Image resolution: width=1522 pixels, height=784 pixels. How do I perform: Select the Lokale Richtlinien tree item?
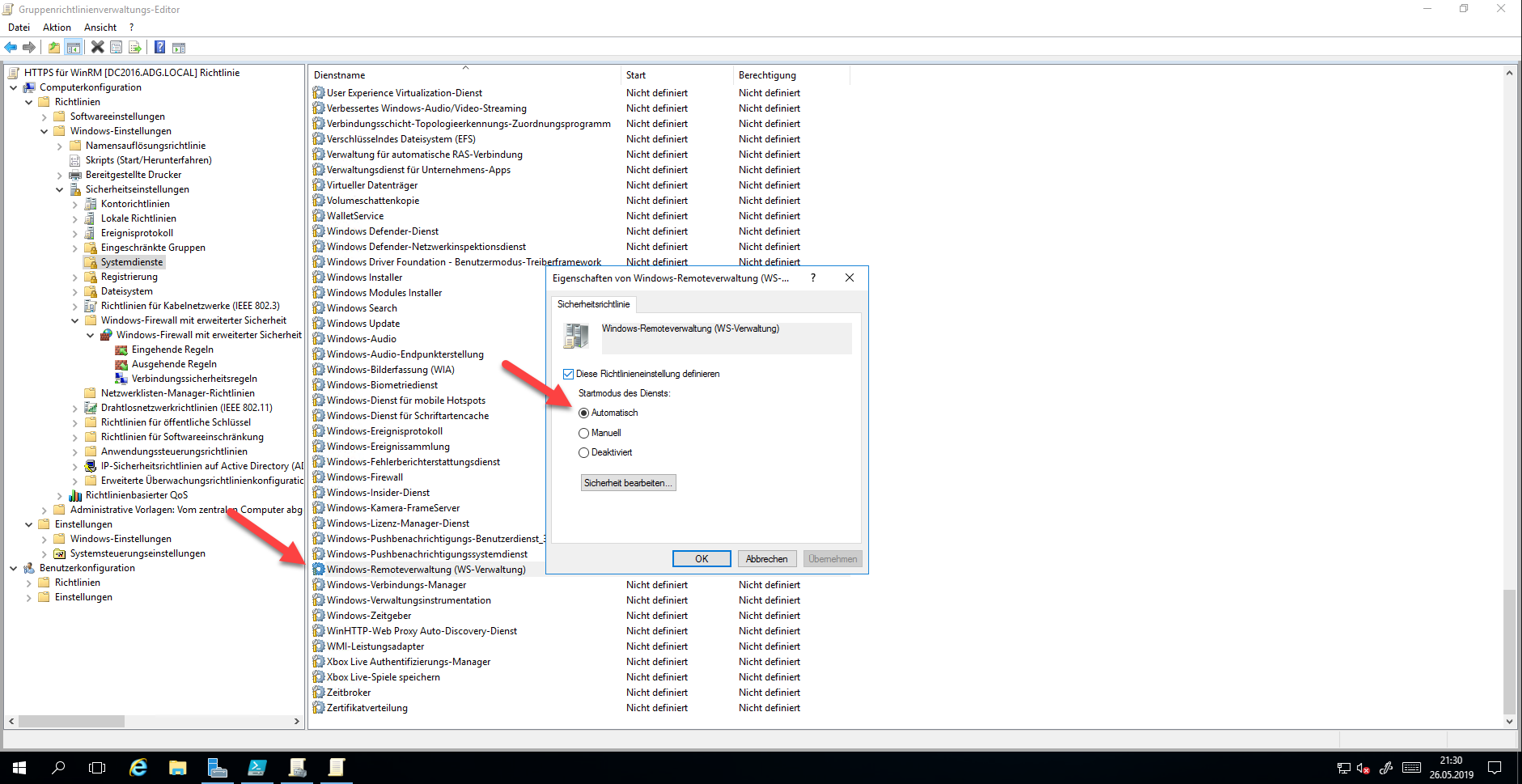(138, 218)
